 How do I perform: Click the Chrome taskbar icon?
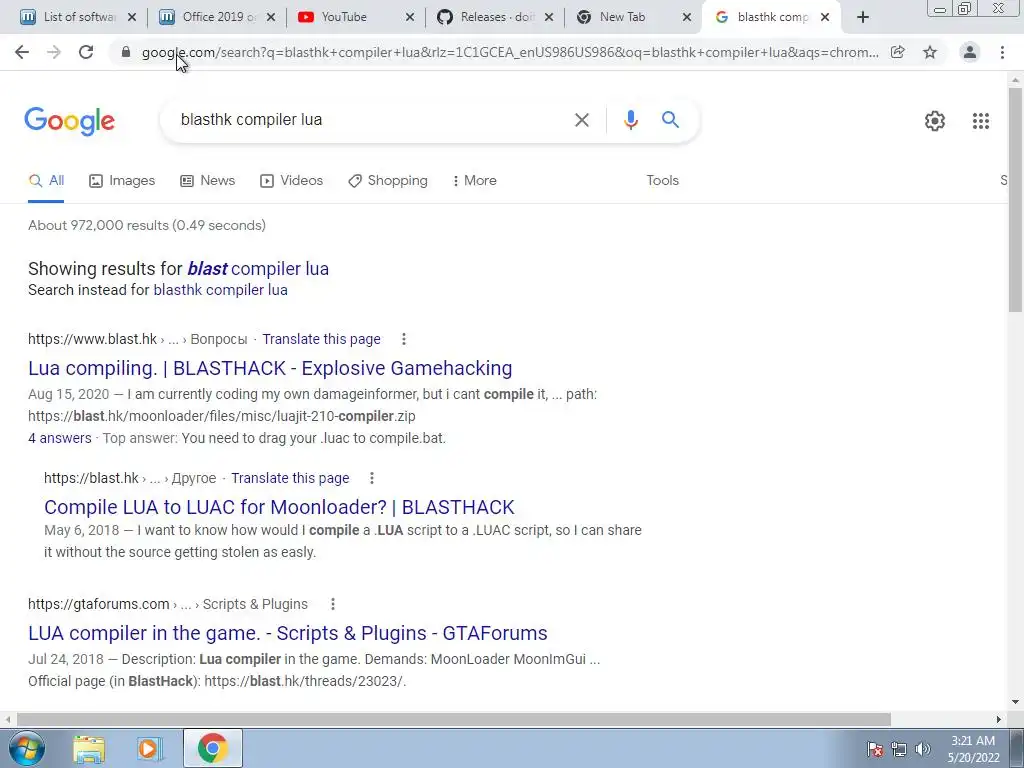point(212,748)
